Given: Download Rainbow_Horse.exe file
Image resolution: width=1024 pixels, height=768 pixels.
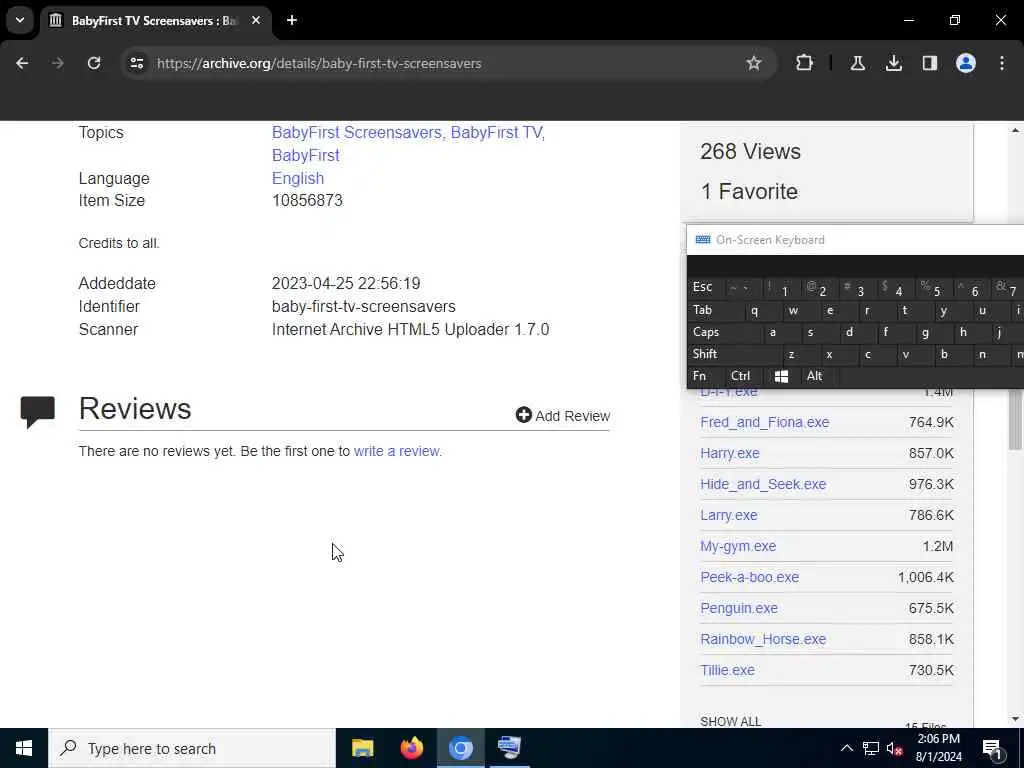Looking at the screenshot, I should 763,639.
